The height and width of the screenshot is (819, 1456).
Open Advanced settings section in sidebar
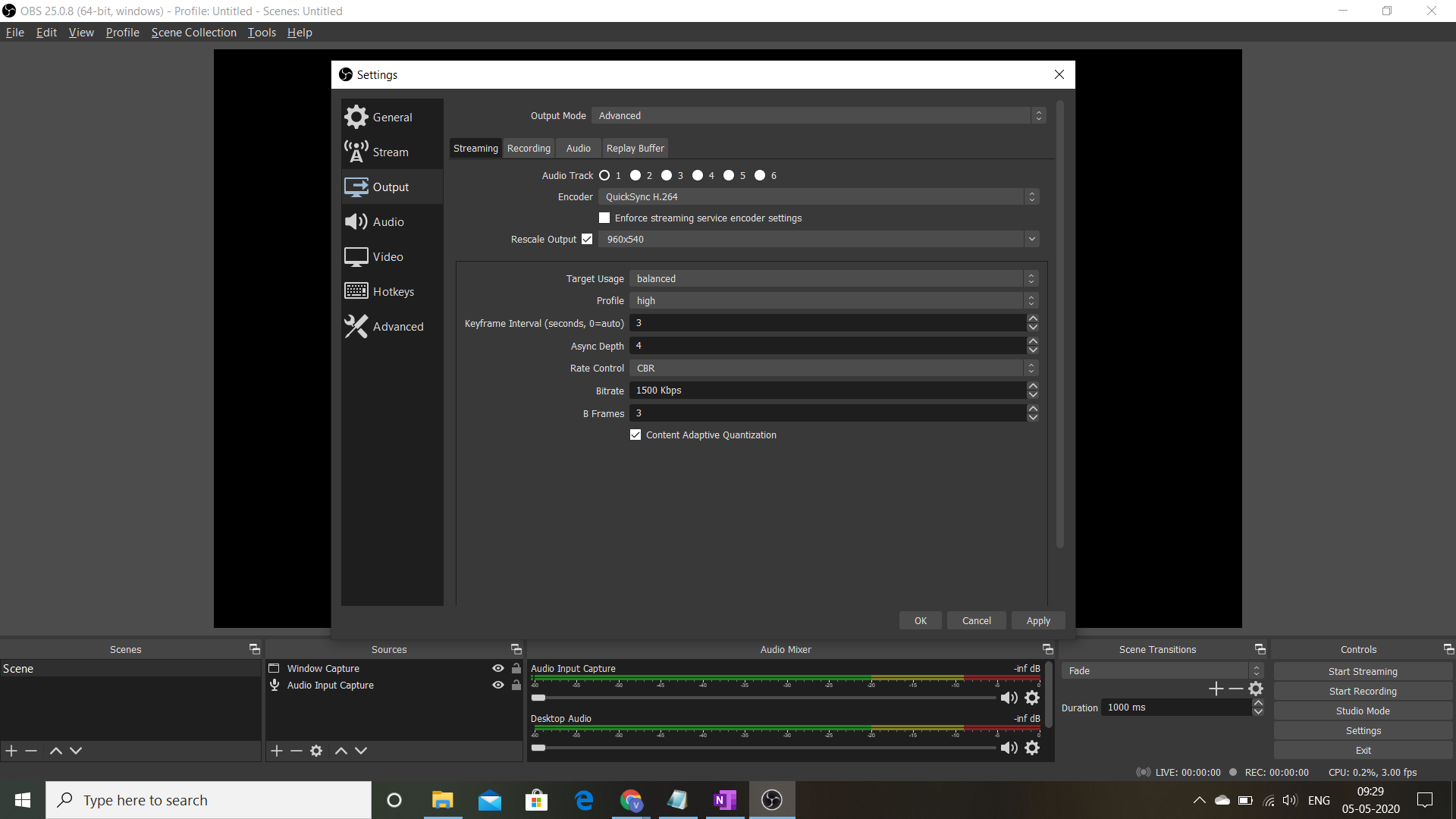click(x=391, y=326)
